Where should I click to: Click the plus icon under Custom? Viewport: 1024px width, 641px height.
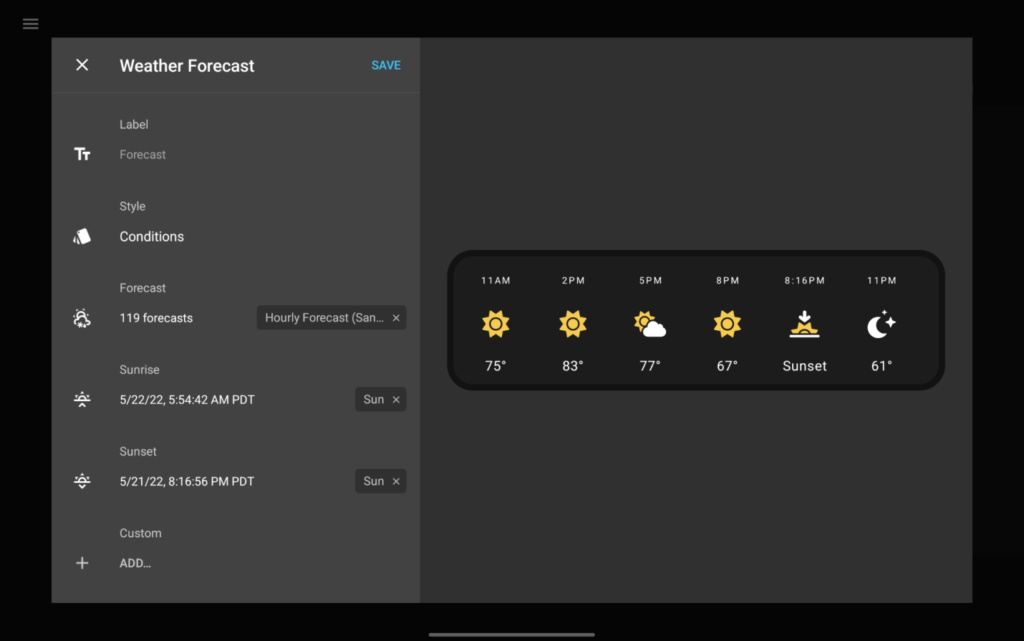point(82,563)
